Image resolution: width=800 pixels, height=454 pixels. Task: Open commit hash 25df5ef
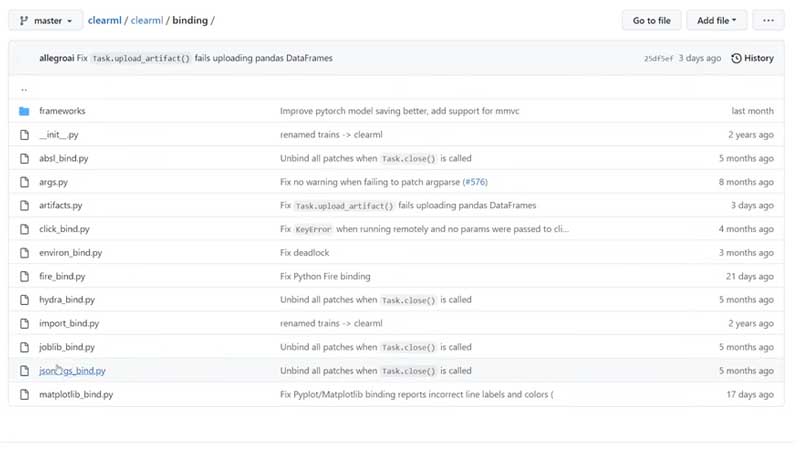coord(658,59)
